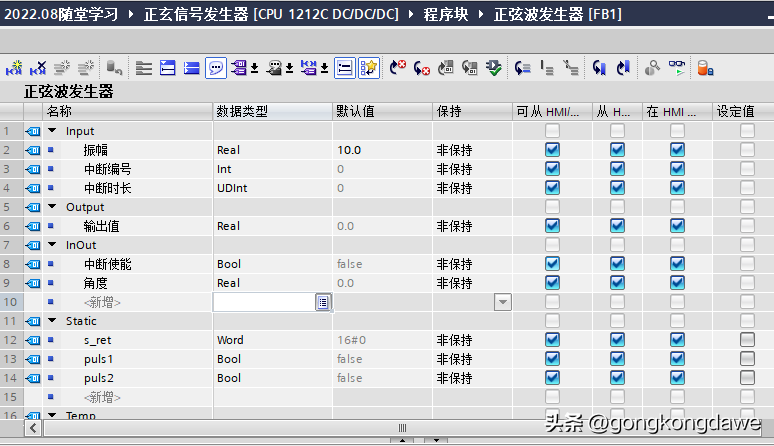Uncheck HMI accessible checkbox for 振幅 row
The width and height of the screenshot is (774, 446).
(552, 150)
